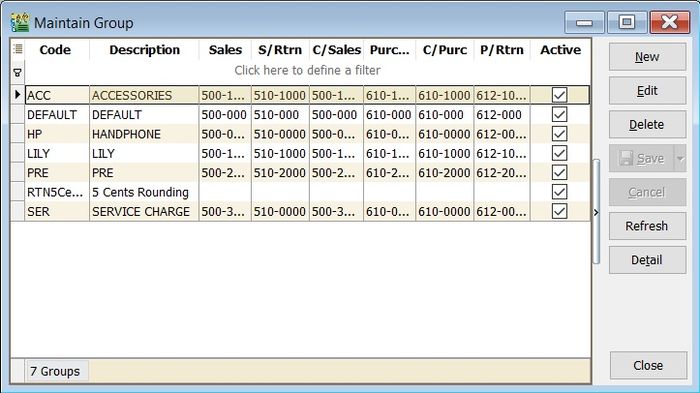The image size is (700, 393).
Task: Select the PRE code cell
Action: pos(57,172)
